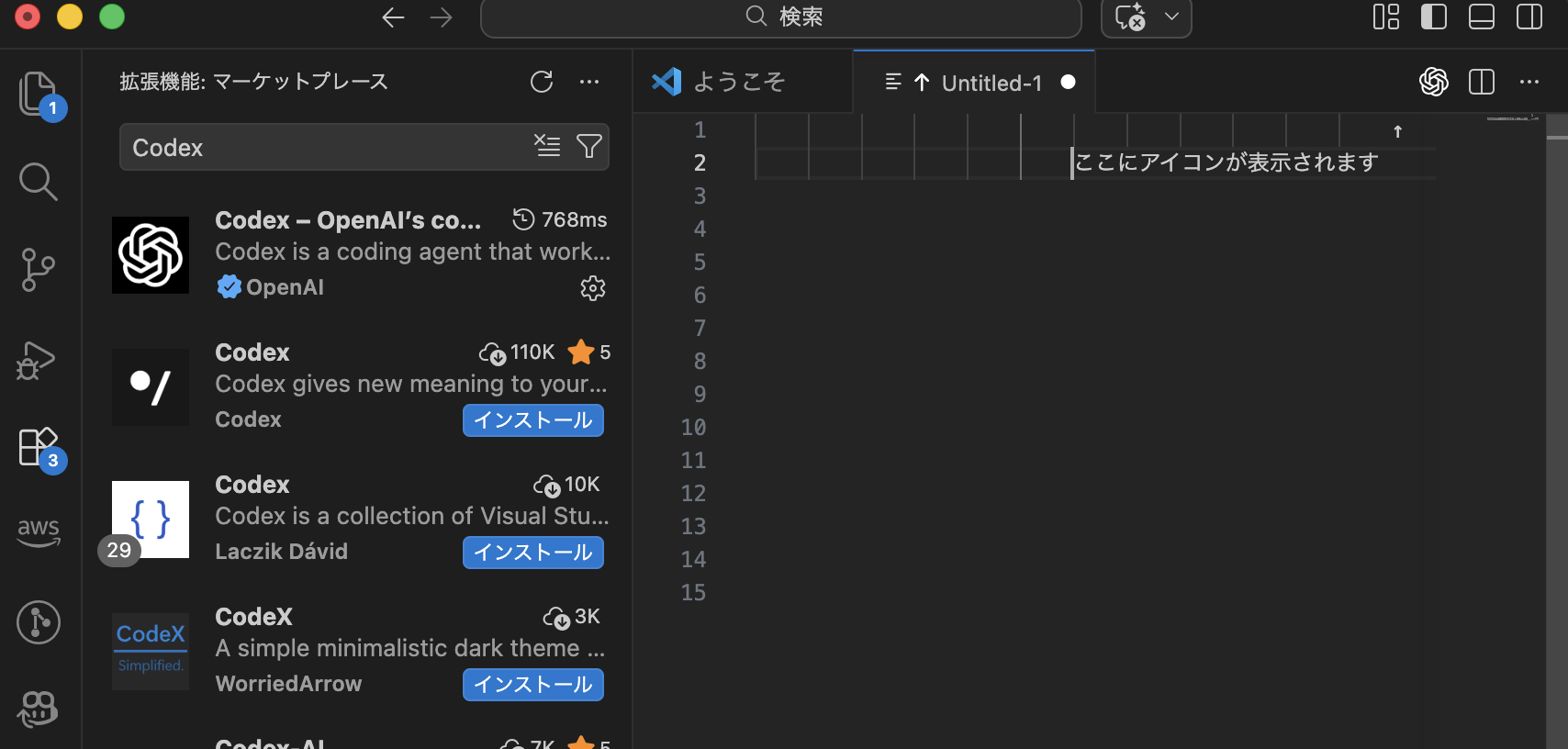Install the Codex extension by Laczik Dávid

tap(533, 553)
